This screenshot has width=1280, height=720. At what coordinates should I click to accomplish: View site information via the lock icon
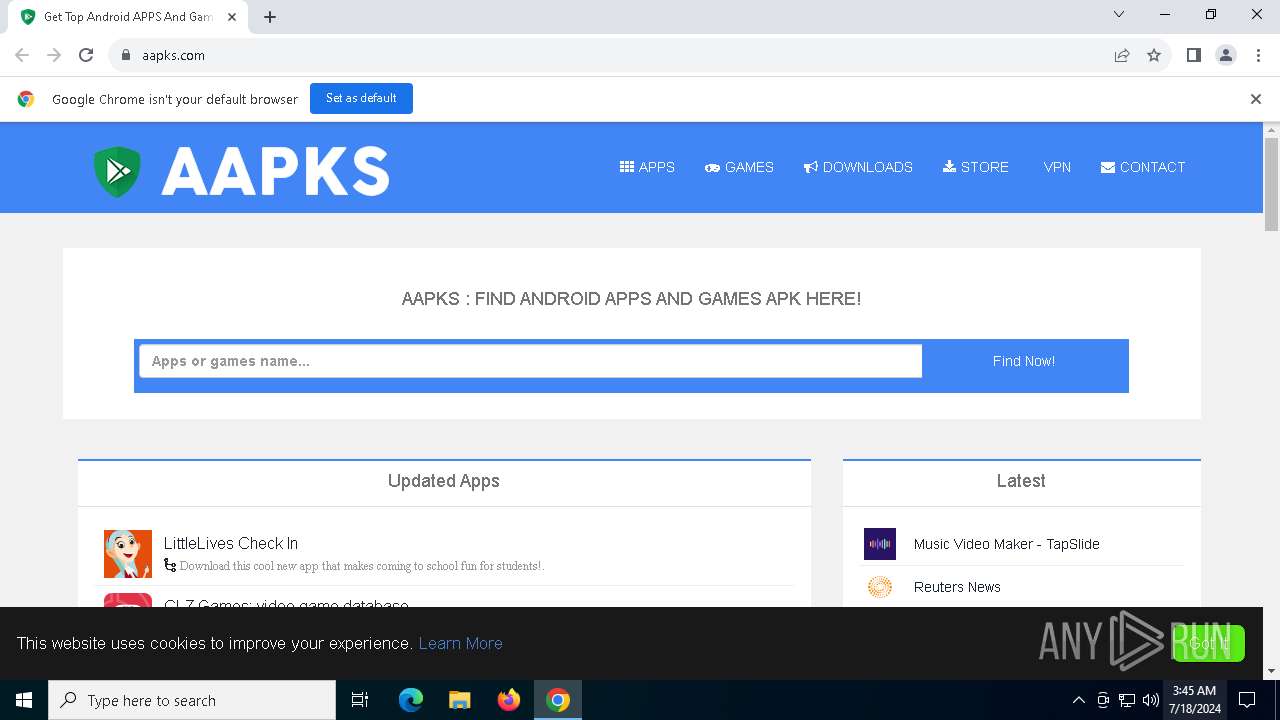(x=126, y=55)
